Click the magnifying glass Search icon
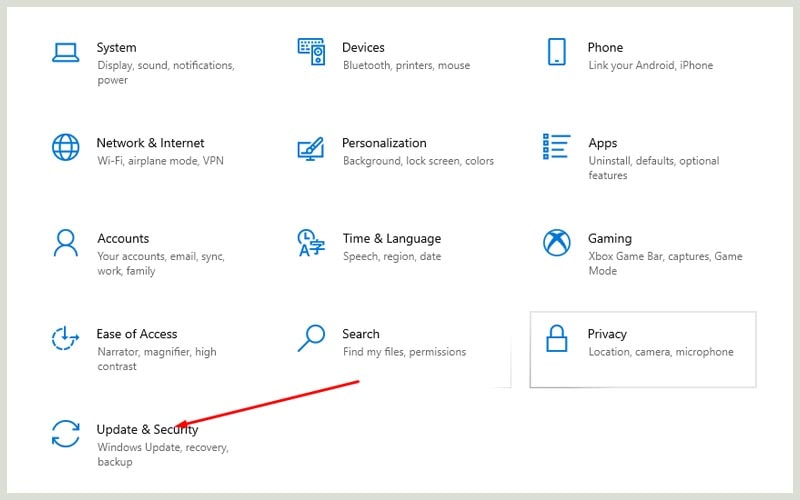Screen dimensions: 800x500 tap(311, 338)
